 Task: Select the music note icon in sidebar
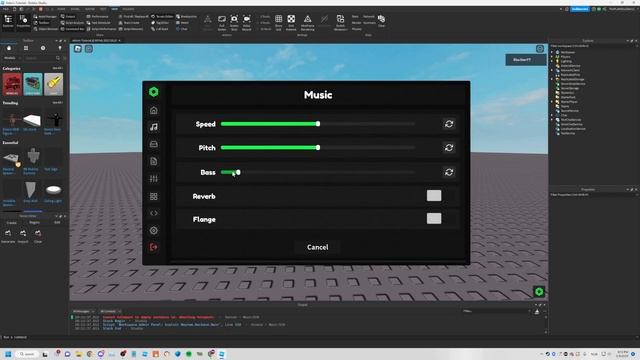click(x=153, y=127)
